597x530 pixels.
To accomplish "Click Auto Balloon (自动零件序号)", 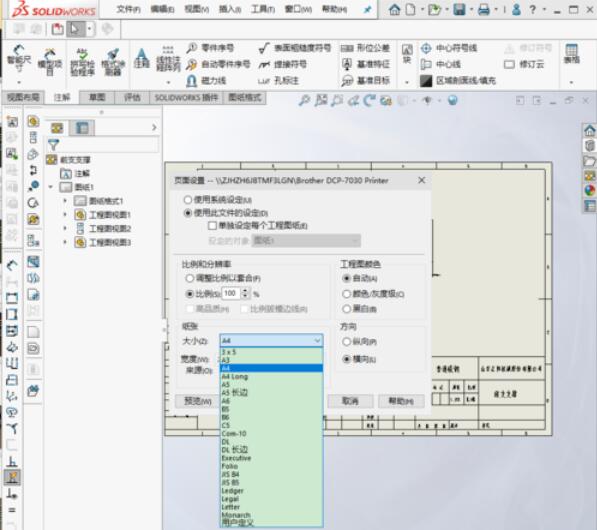I will click(218, 64).
